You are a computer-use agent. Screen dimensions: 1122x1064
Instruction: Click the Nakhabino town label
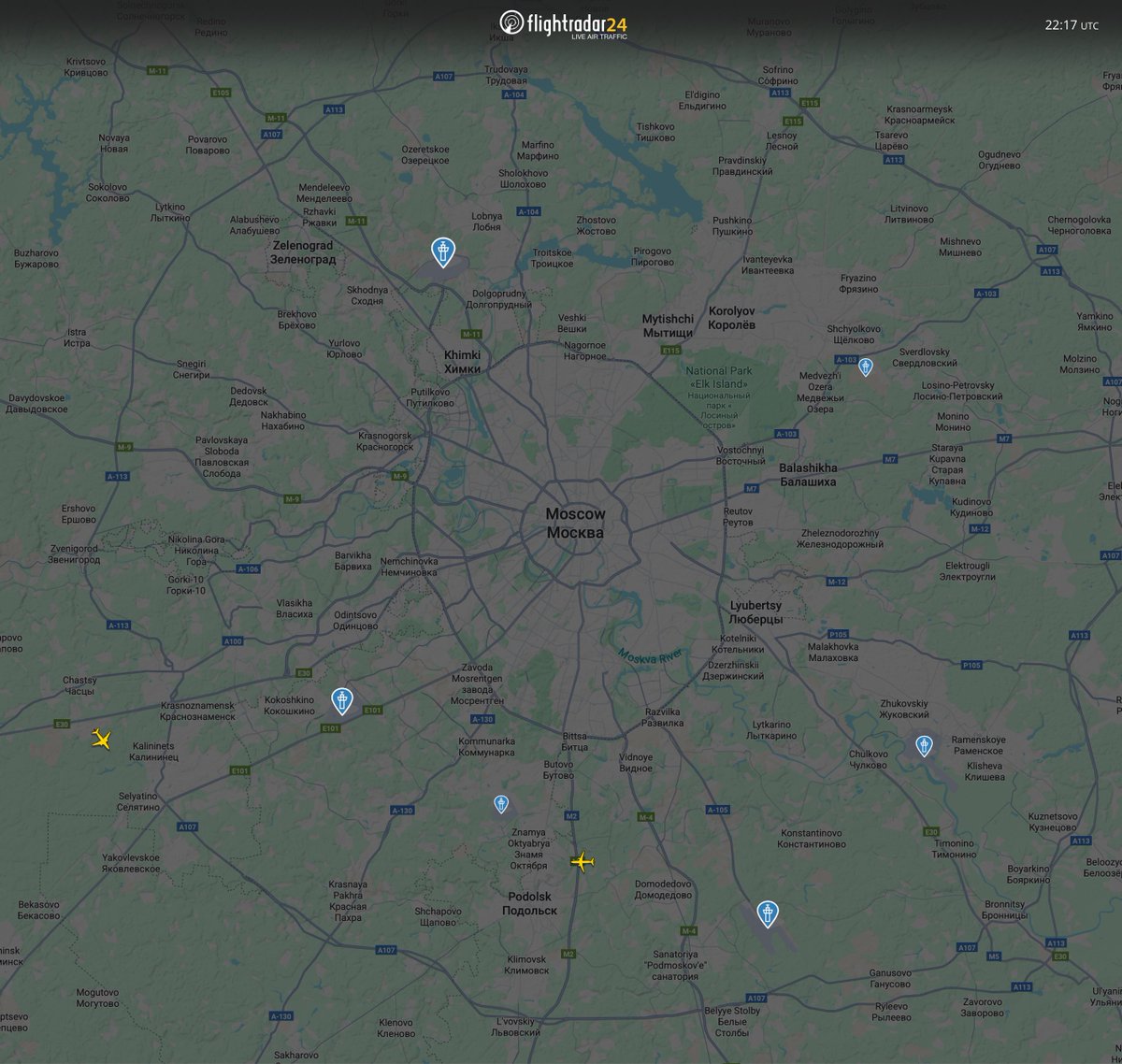(x=282, y=421)
